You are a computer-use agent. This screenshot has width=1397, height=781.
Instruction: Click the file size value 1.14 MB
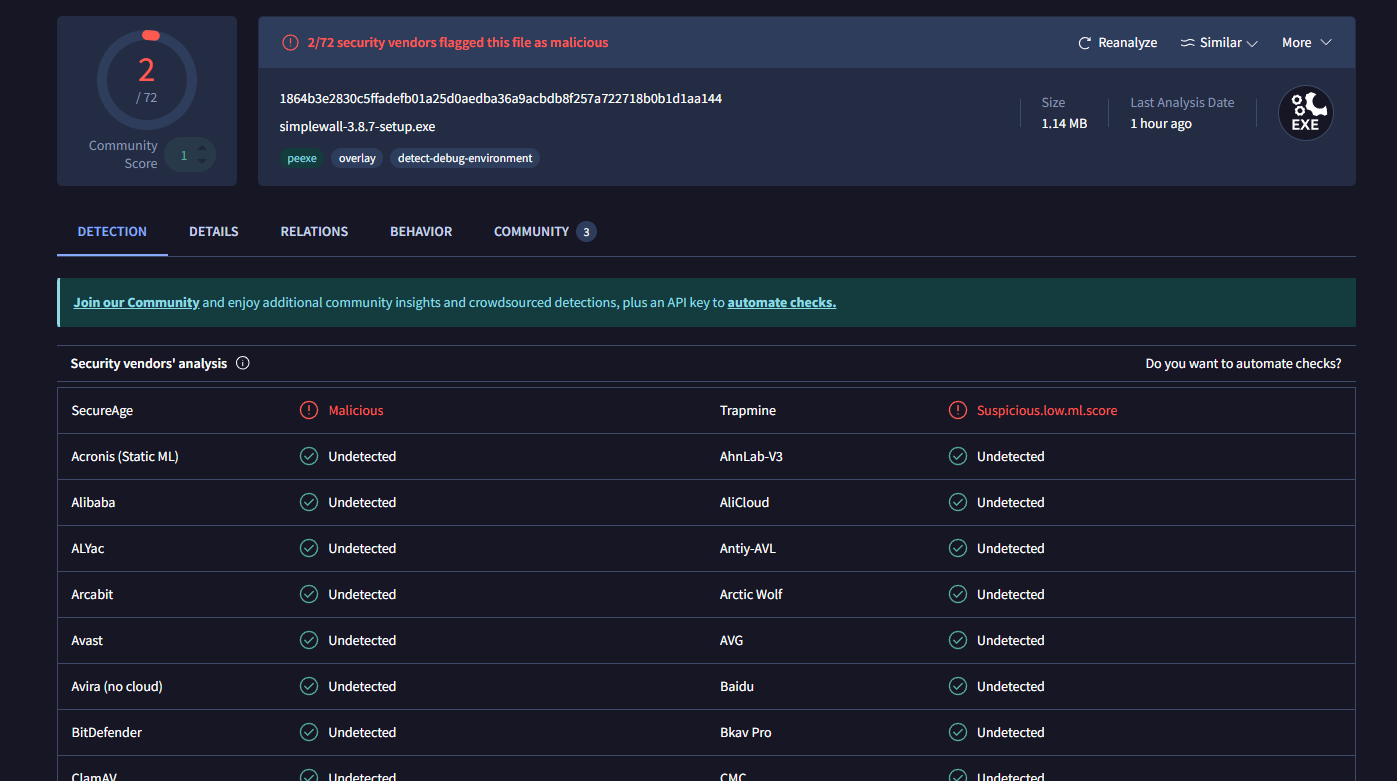pos(1064,123)
